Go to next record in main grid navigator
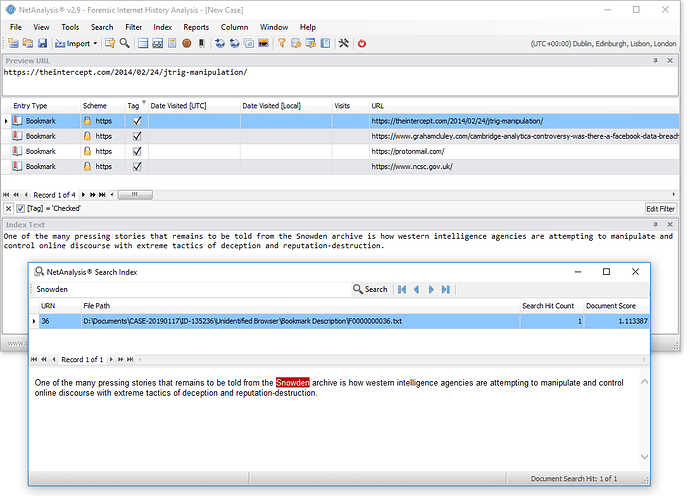690x496 pixels. (x=83, y=195)
